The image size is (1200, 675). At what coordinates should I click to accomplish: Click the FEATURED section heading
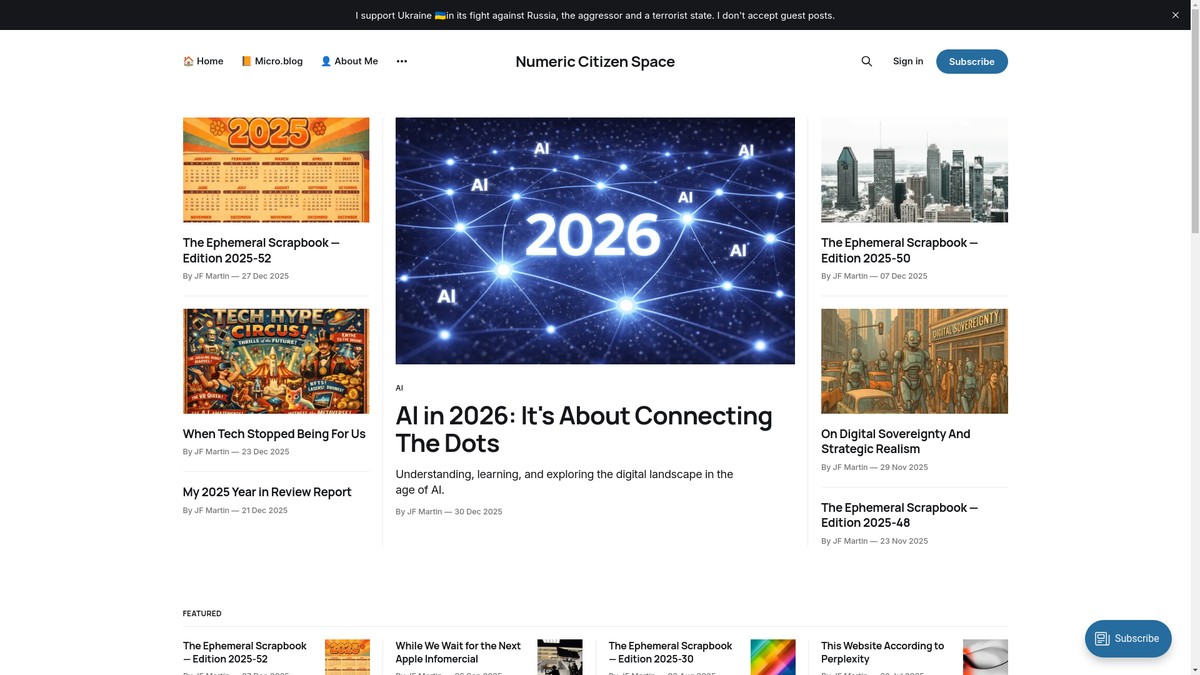(202, 614)
